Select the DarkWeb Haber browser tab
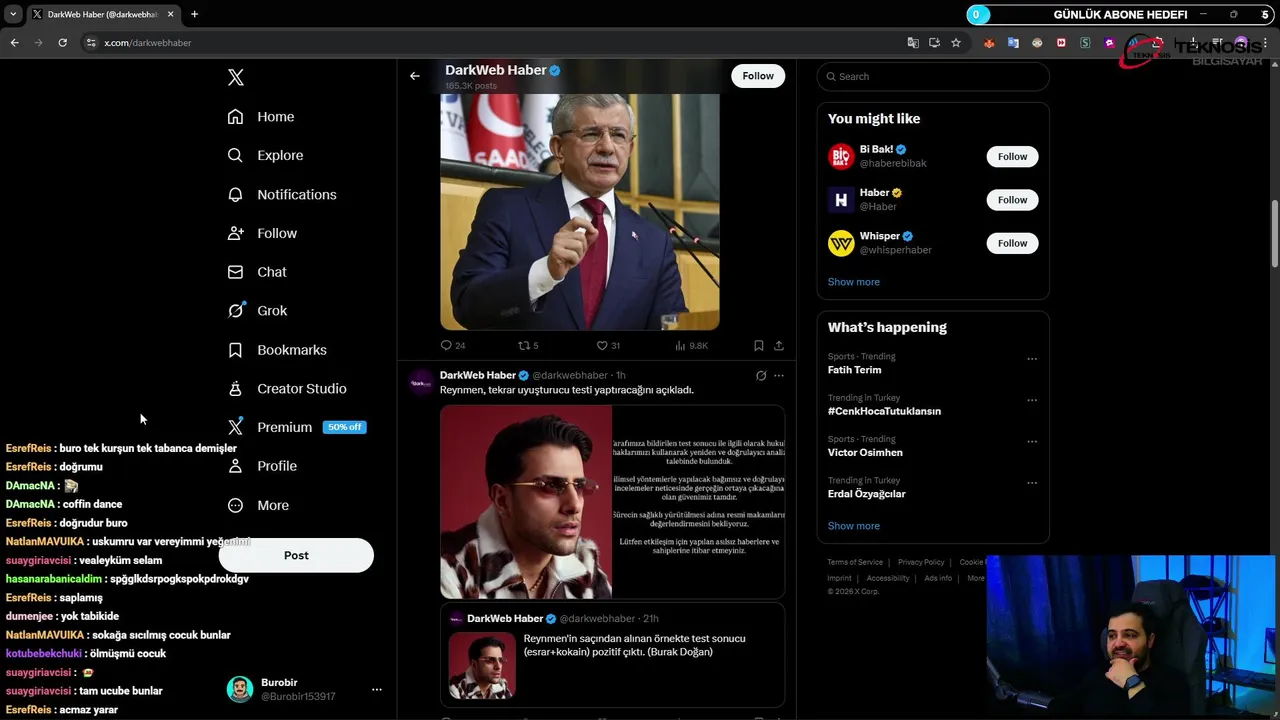 point(103,14)
